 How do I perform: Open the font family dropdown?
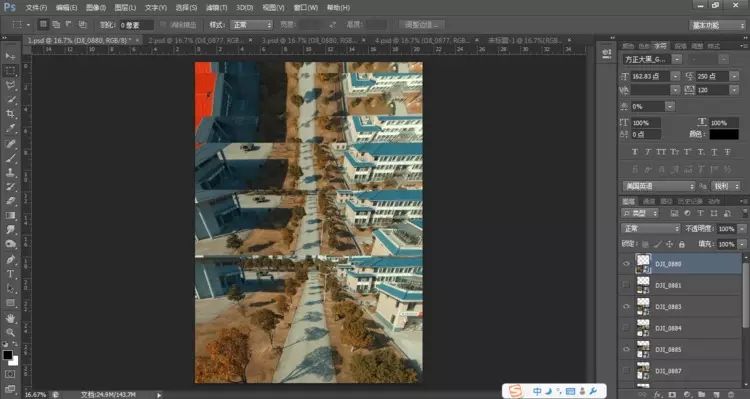652,59
